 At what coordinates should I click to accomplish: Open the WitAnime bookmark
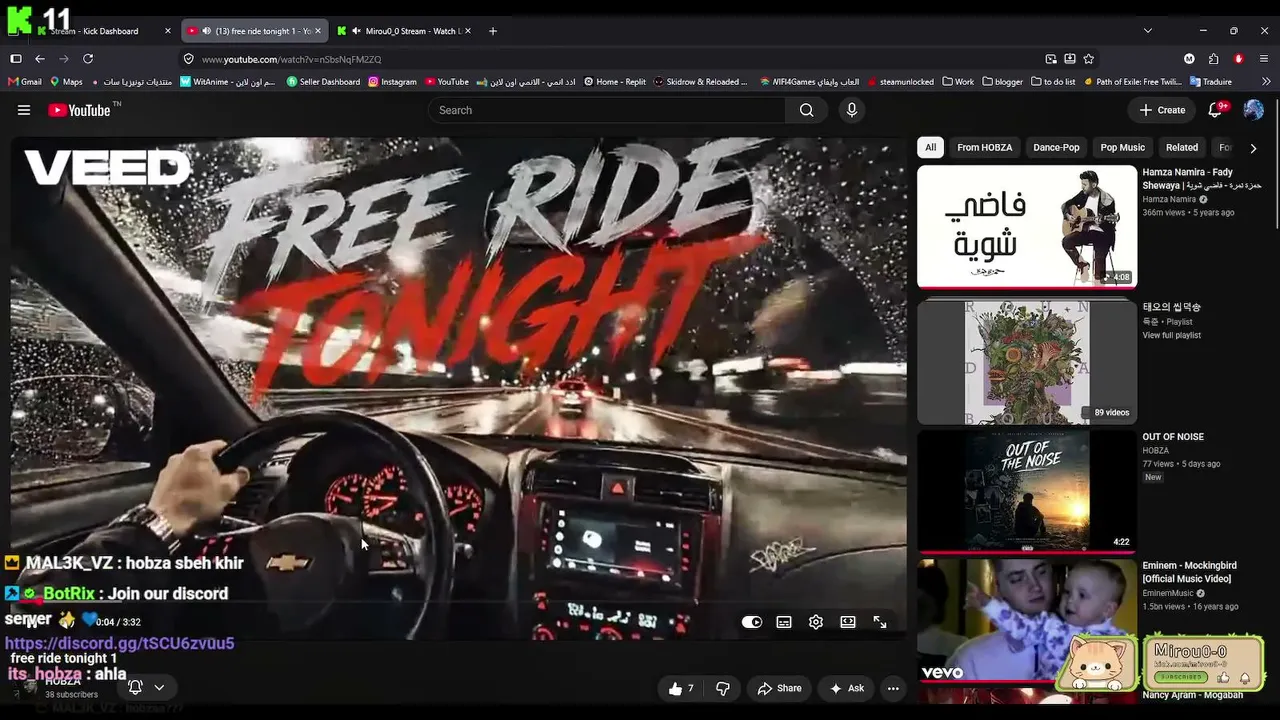tap(227, 82)
